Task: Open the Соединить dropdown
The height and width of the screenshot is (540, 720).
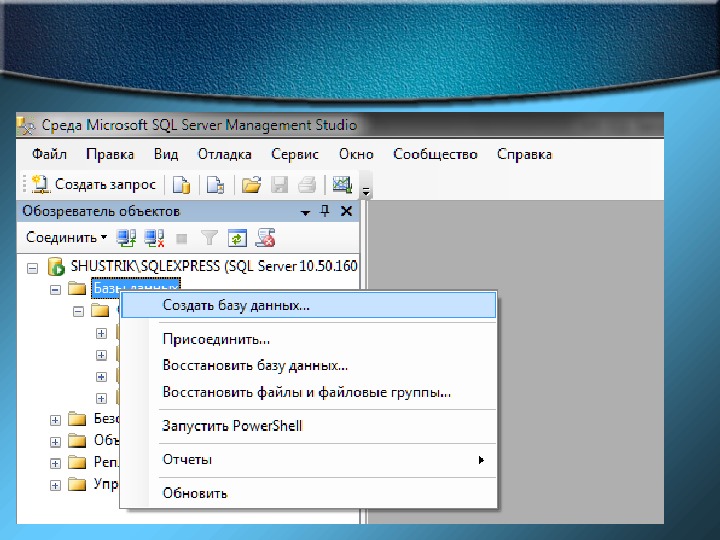Action: click(x=67, y=237)
